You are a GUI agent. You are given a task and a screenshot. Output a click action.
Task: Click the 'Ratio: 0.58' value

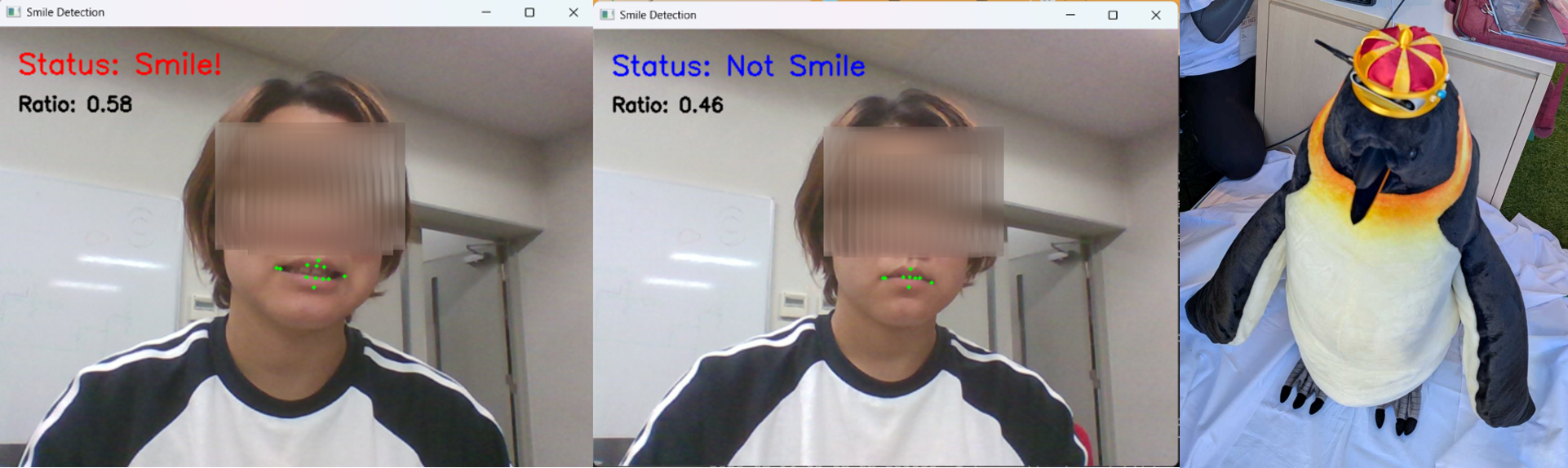[x=75, y=104]
